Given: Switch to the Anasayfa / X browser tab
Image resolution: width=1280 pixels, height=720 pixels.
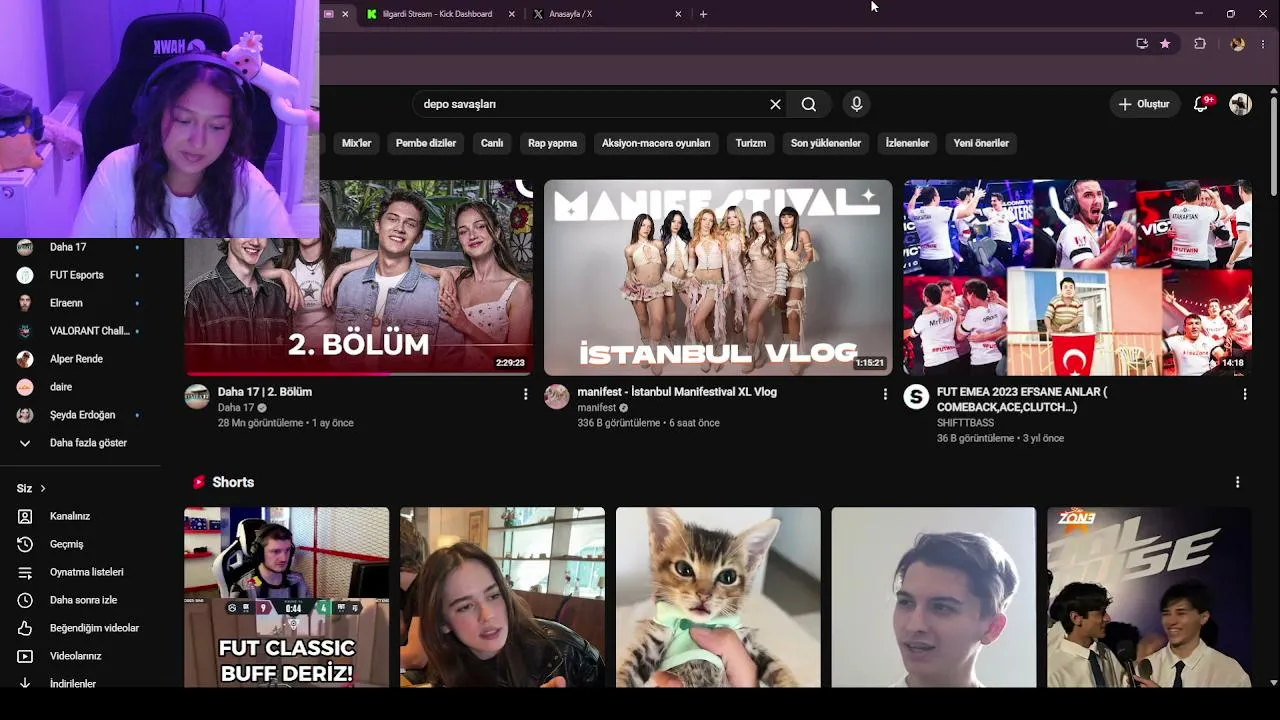Looking at the screenshot, I should [609, 14].
